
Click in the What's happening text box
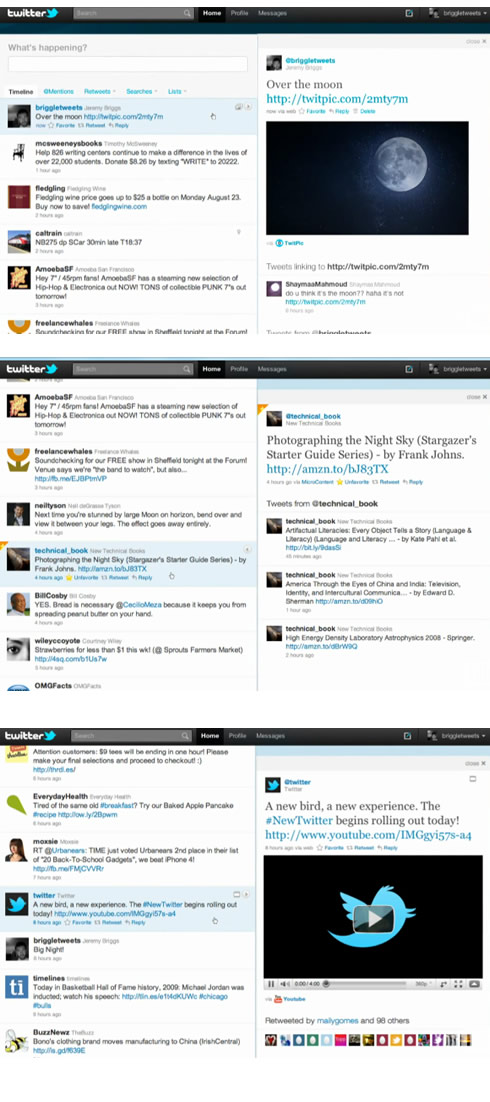click(127, 64)
